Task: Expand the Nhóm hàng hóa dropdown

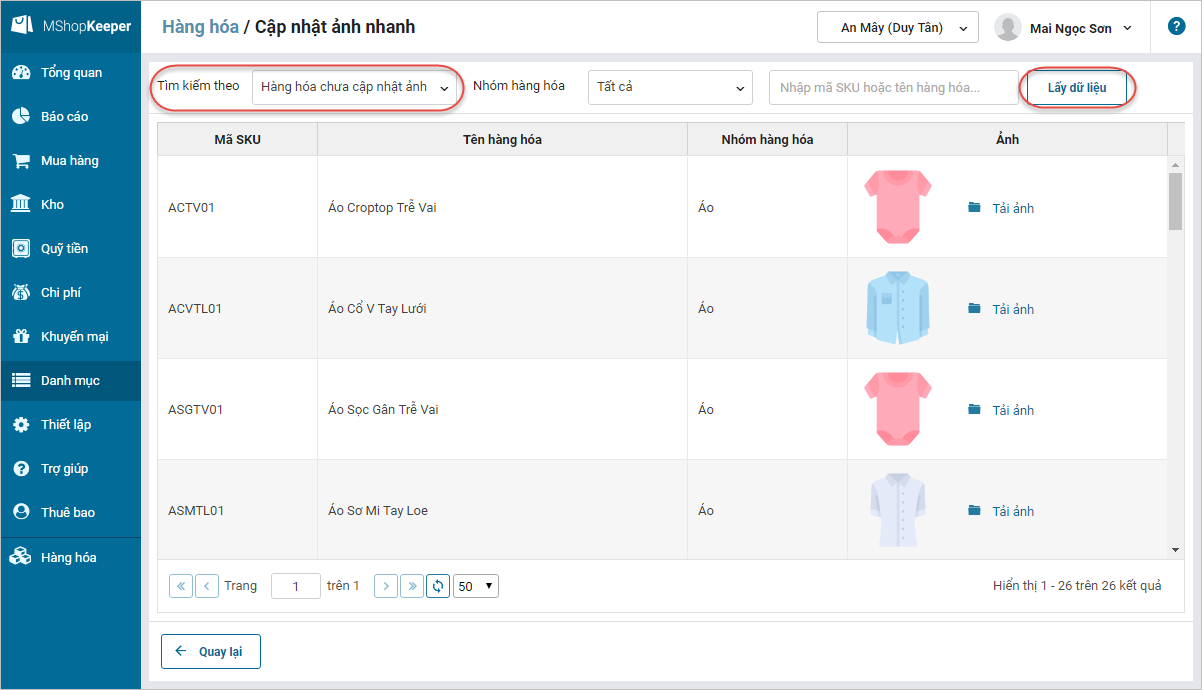Action: pyautogui.click(x=669, y=87)
